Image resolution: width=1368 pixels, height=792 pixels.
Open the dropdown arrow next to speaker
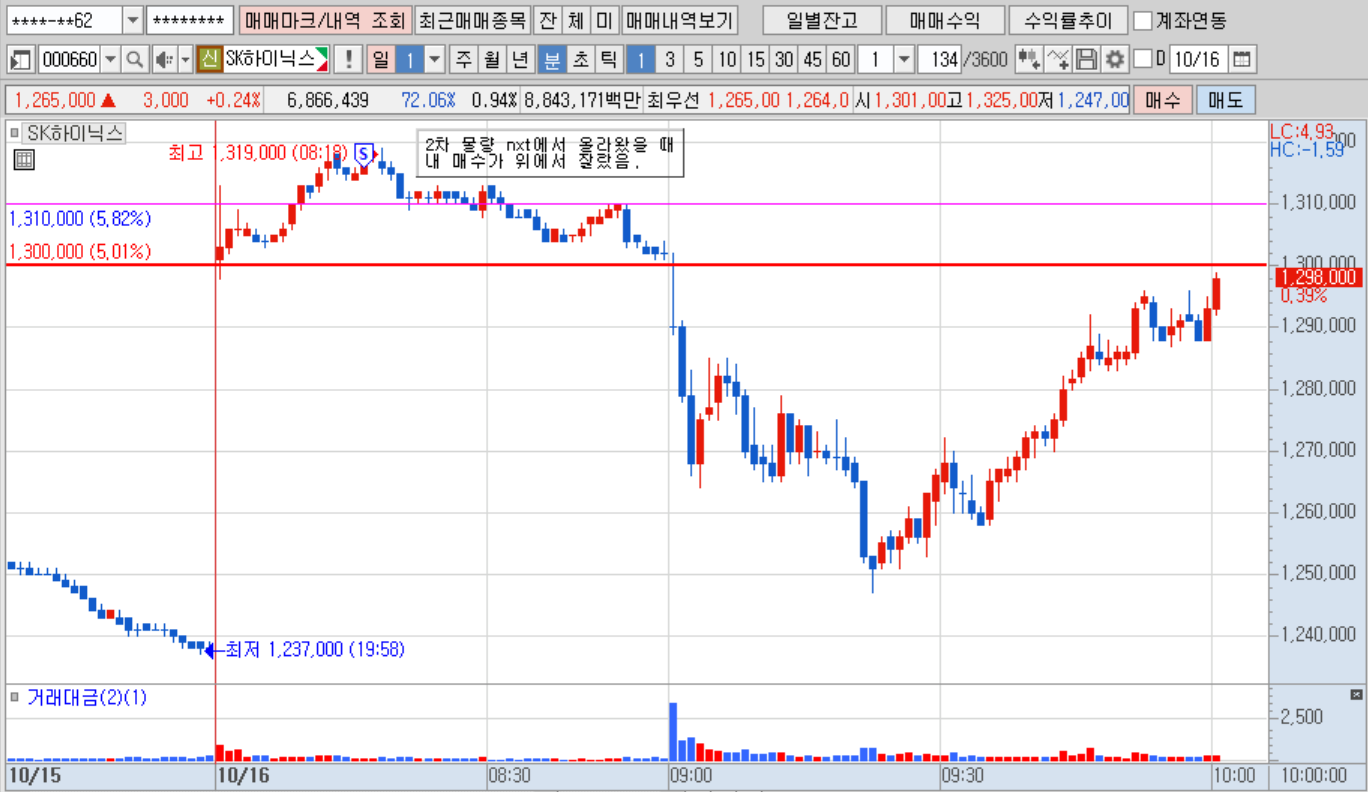185,60
